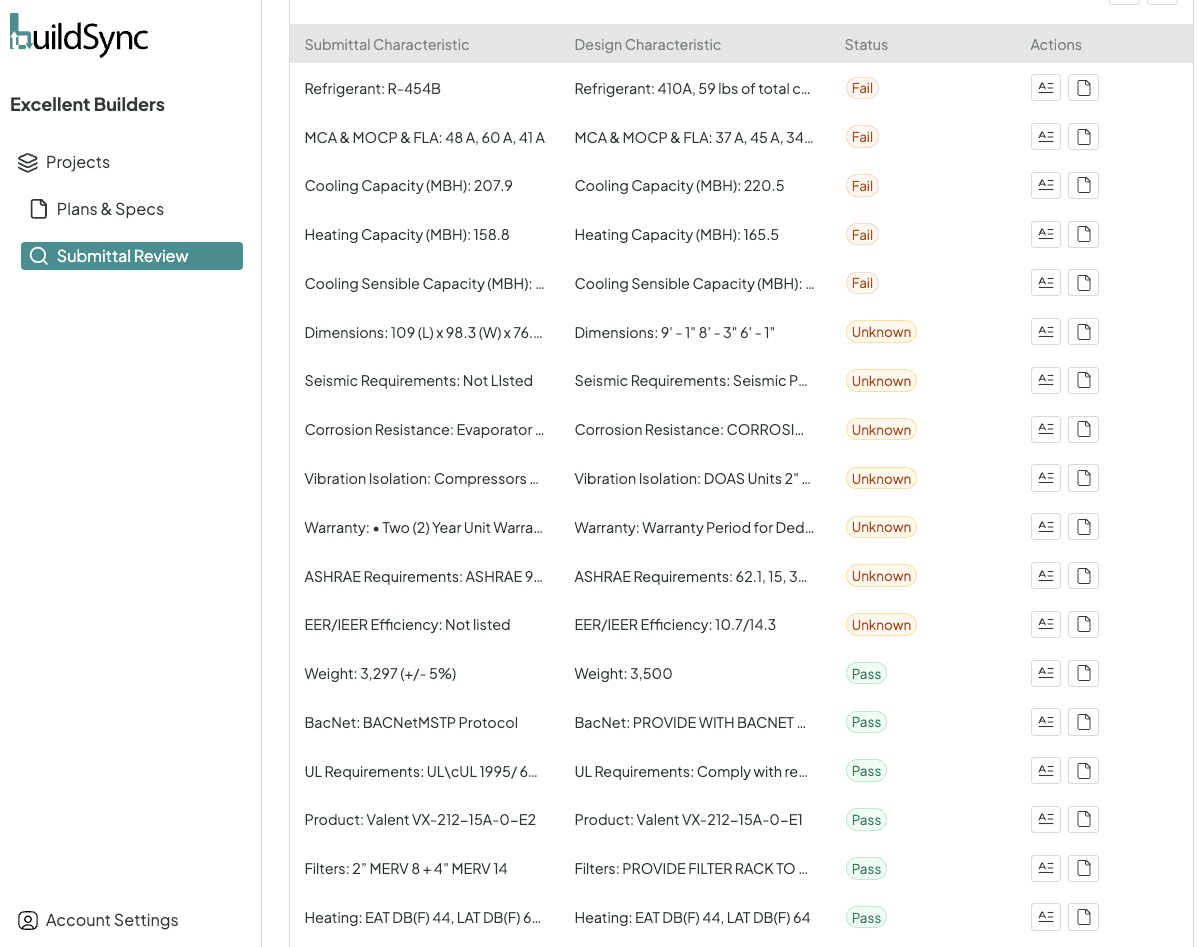The height and width of the screenshot is (947, 1197).
Task: Open Plans & Specs section
Action: (97, 209)
